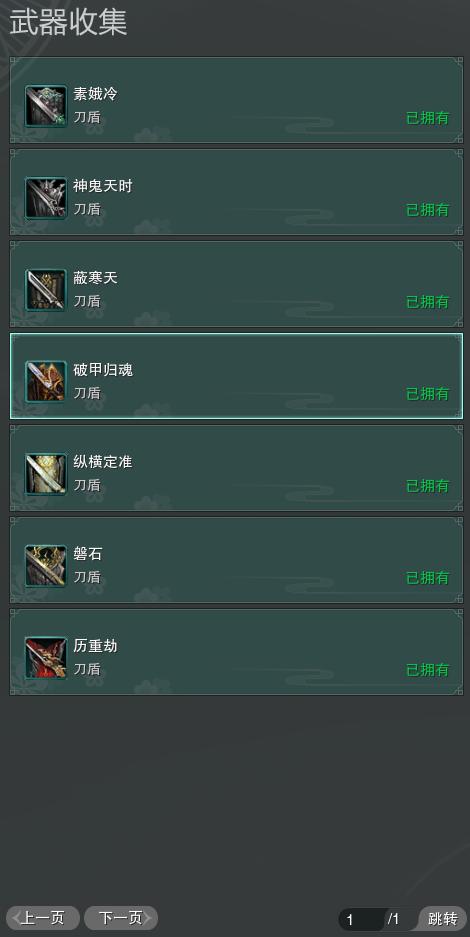Click the 神鬼天时 weapon icon
The width and height of the screenshot is (470, 937).
pos(46,198)
